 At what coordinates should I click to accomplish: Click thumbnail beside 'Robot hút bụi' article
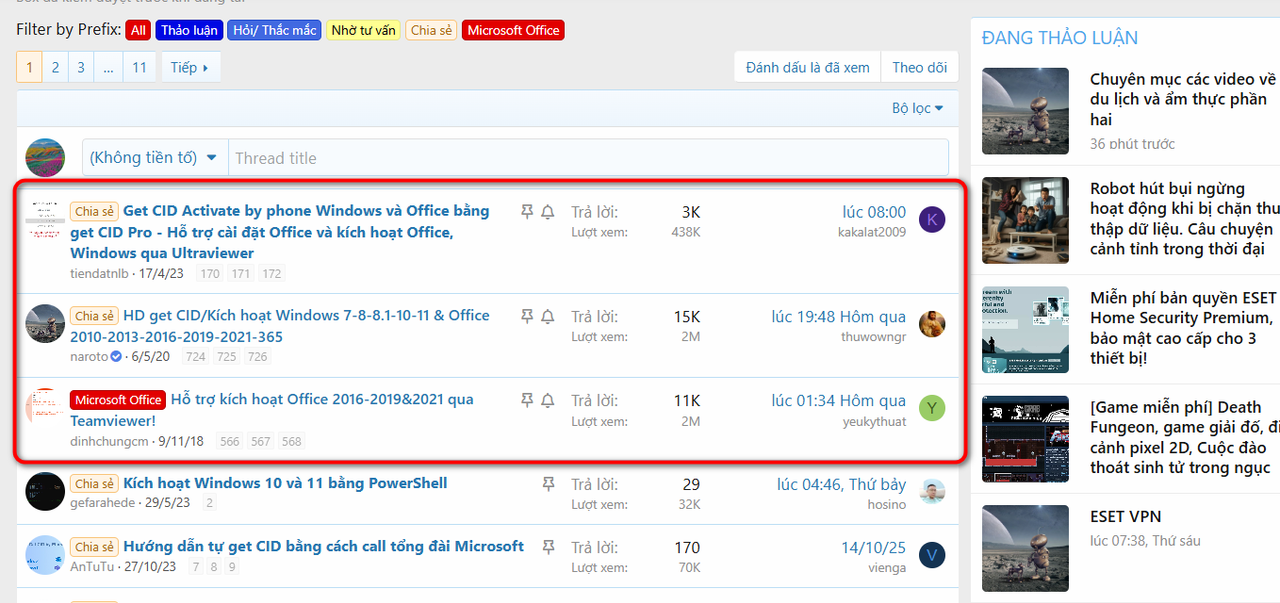pos(1025,221)
